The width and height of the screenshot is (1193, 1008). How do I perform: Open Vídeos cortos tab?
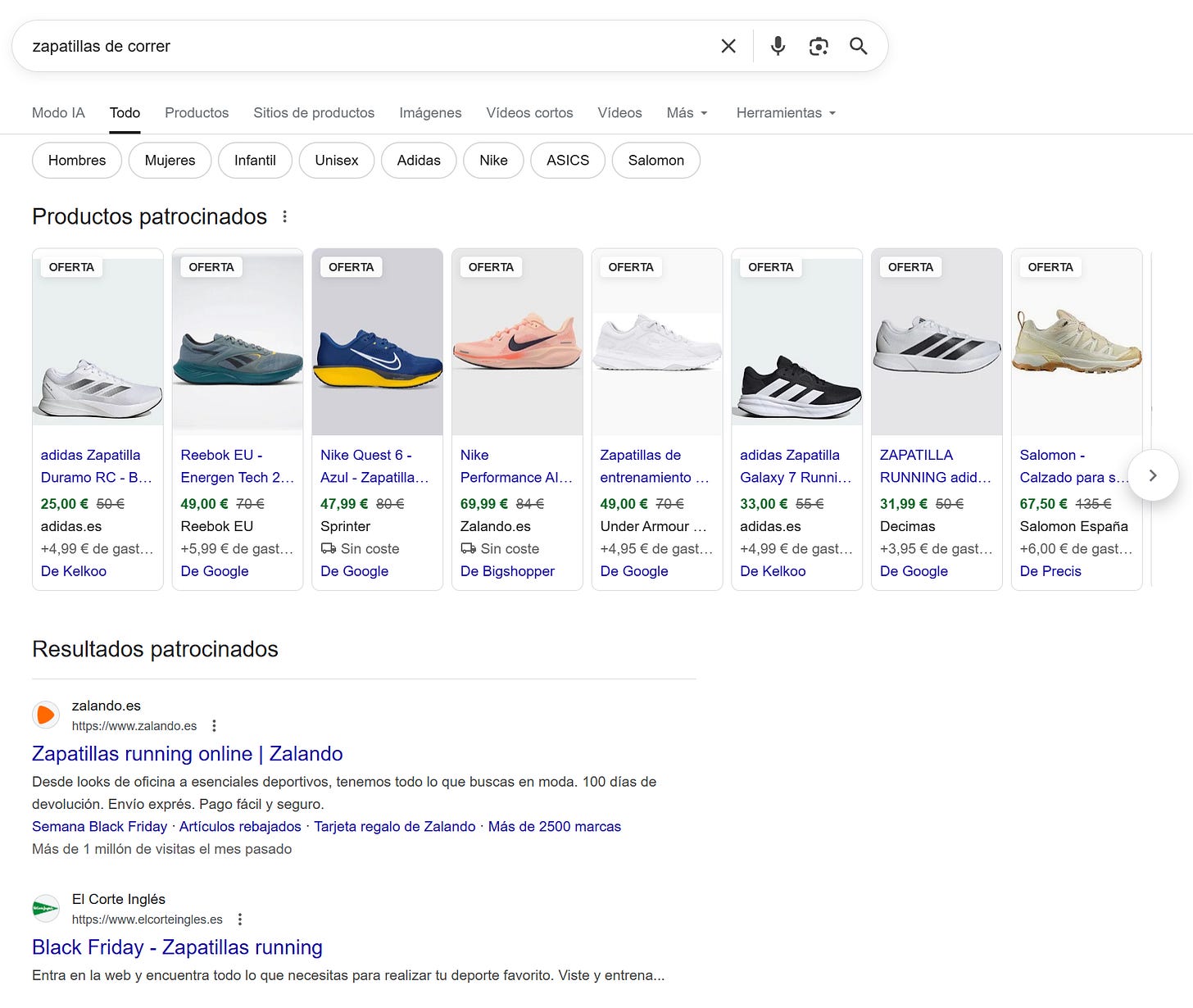pos(529,113)
